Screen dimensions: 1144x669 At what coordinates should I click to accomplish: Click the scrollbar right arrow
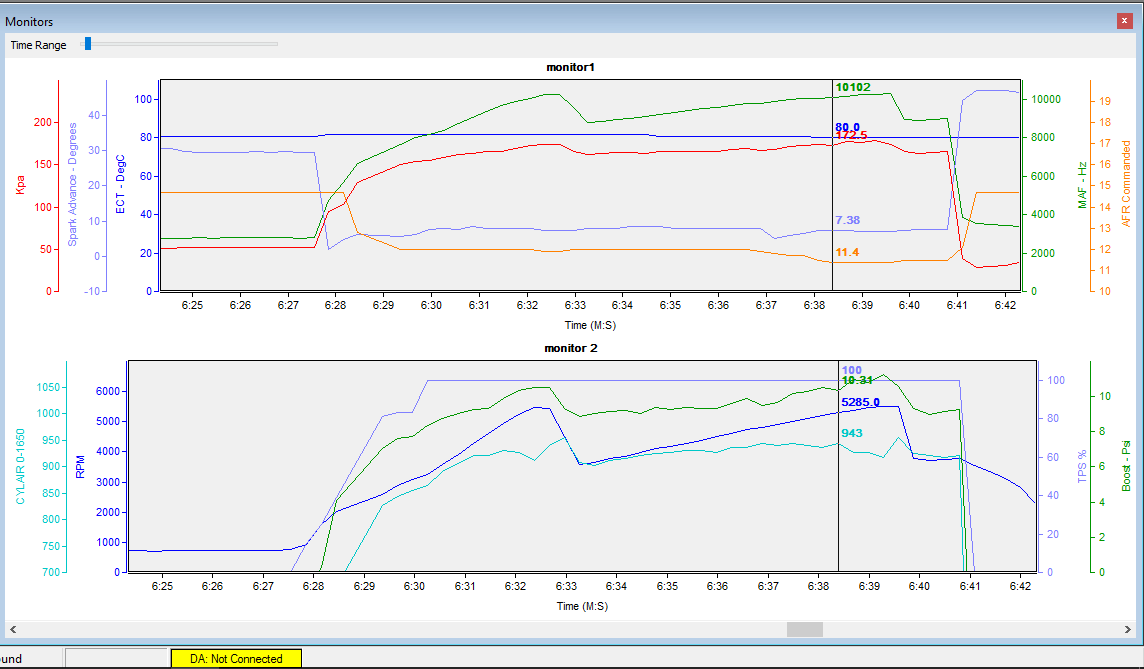(1129, 629)
